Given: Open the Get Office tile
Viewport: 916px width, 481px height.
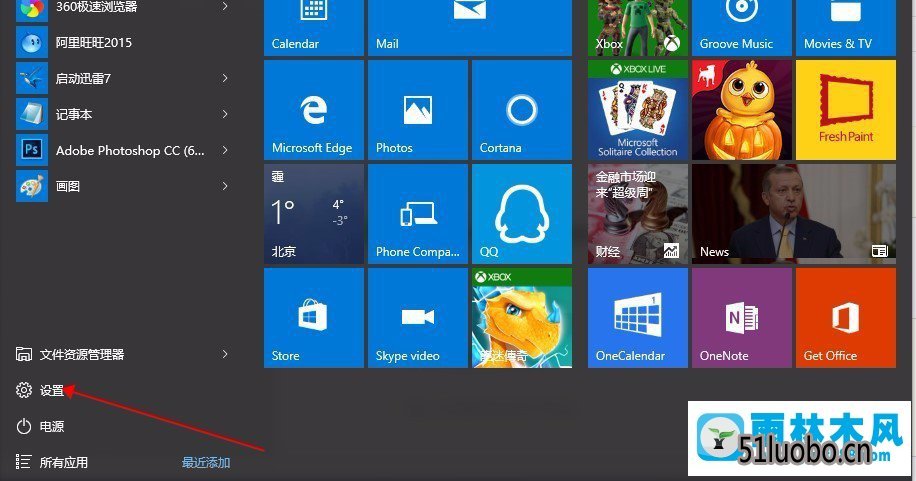Looking at the screenshot, I should 846,318.
